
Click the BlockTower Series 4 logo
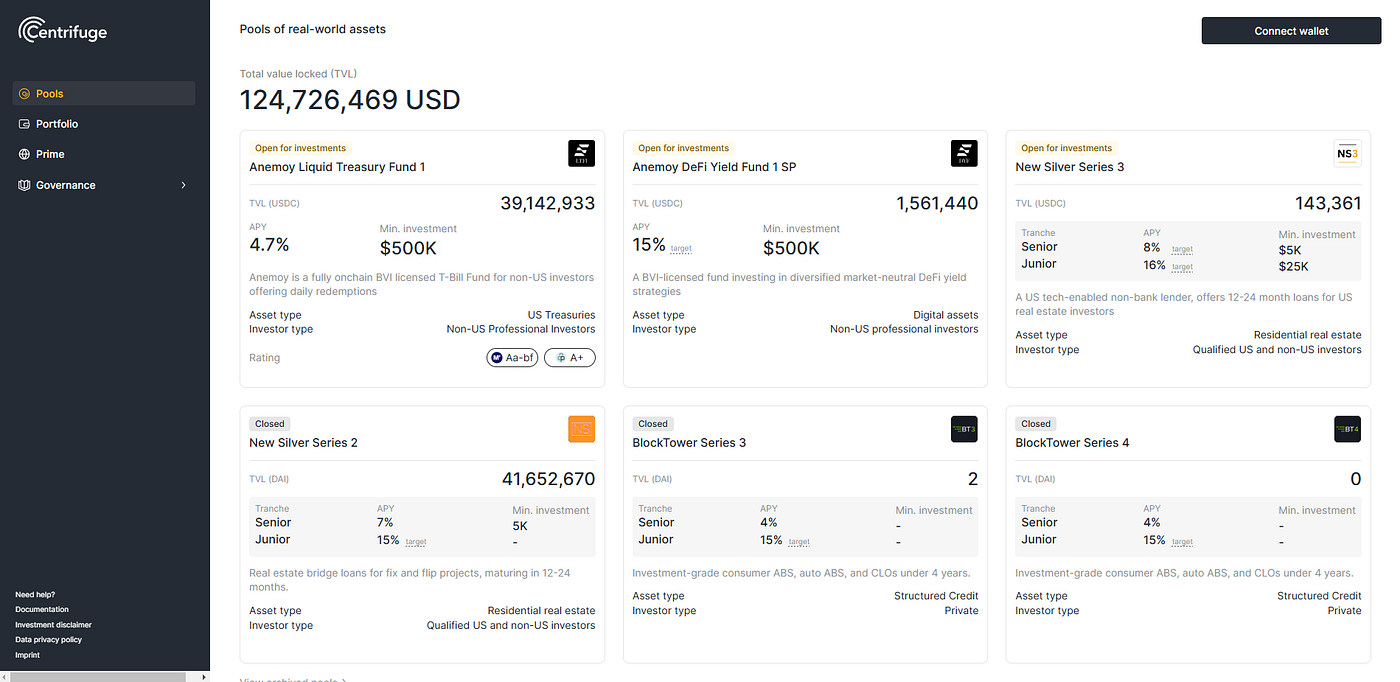[1347, 429]
